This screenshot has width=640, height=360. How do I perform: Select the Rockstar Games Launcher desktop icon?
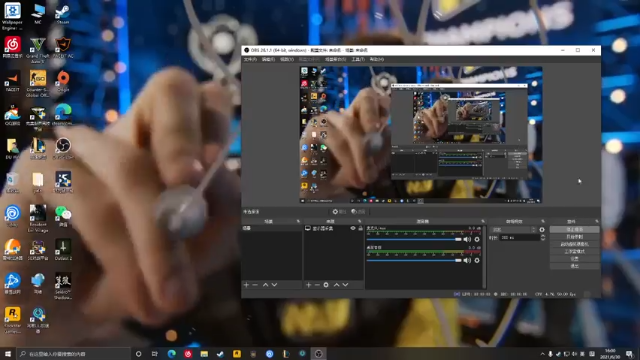12,320
